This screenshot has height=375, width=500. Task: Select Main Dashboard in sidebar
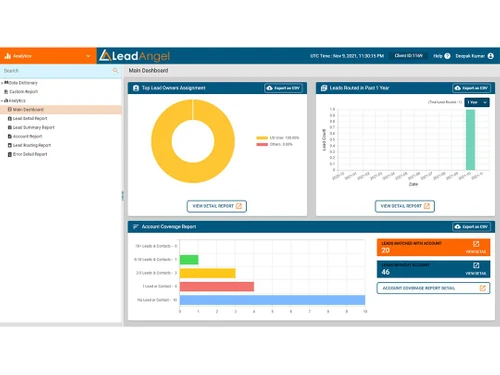(x=61, y=109)
